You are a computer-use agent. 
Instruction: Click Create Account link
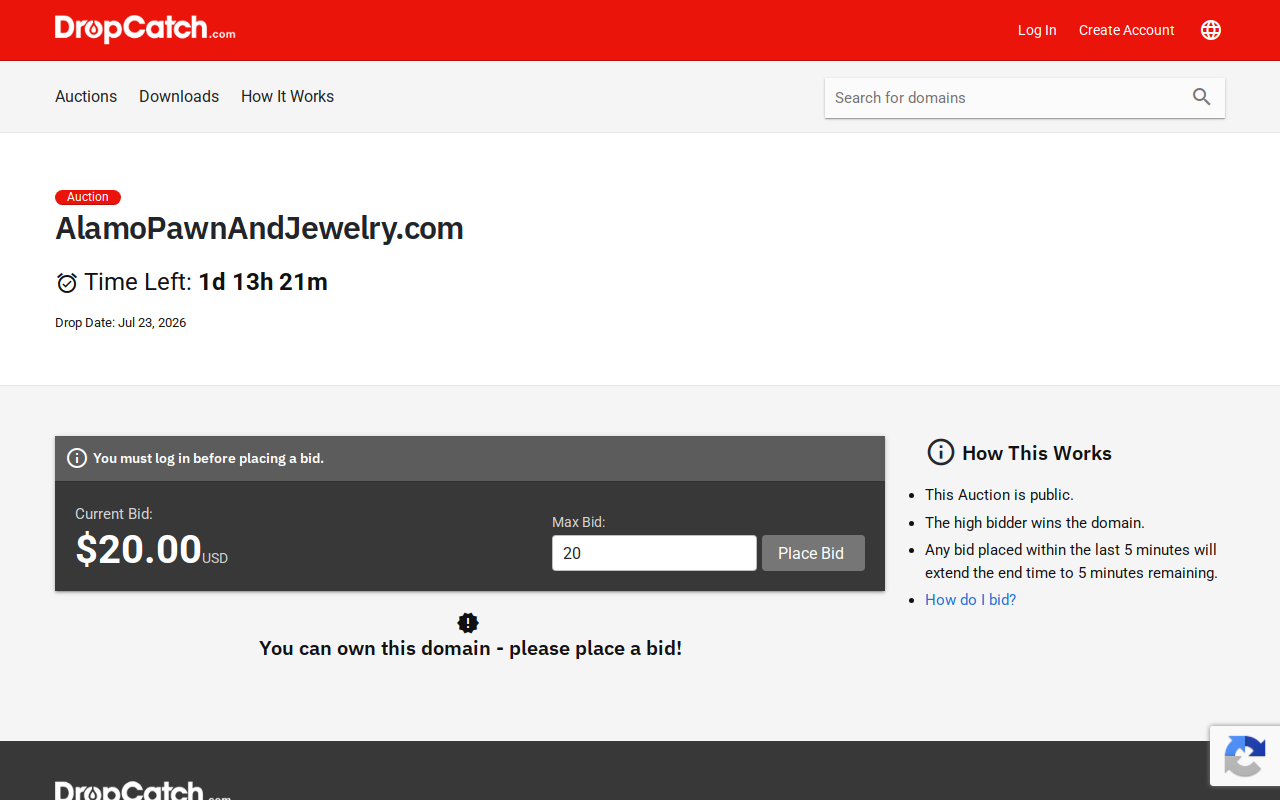coord(1126,30)
